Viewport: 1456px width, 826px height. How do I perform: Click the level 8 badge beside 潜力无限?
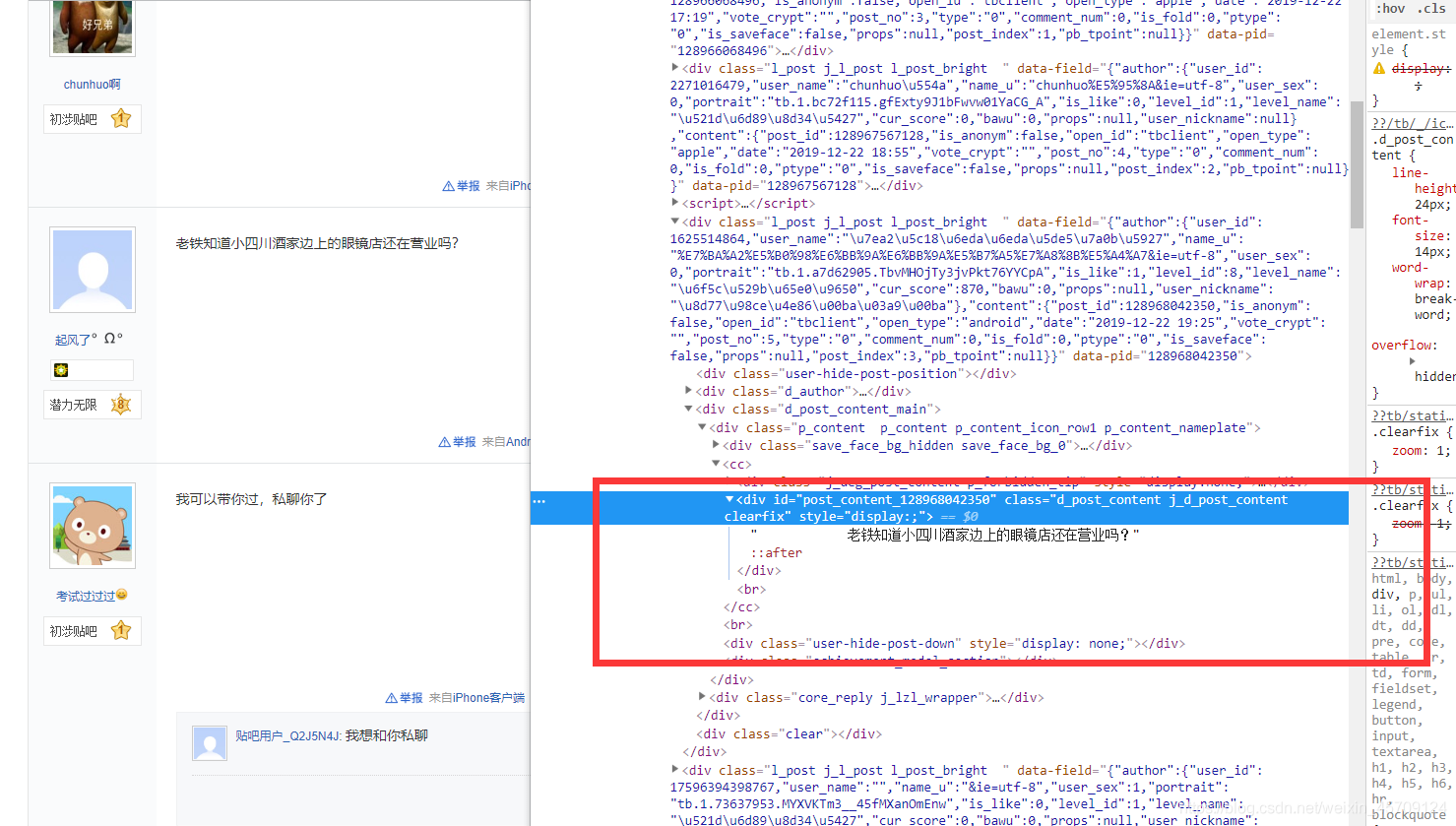pos(121,405)
